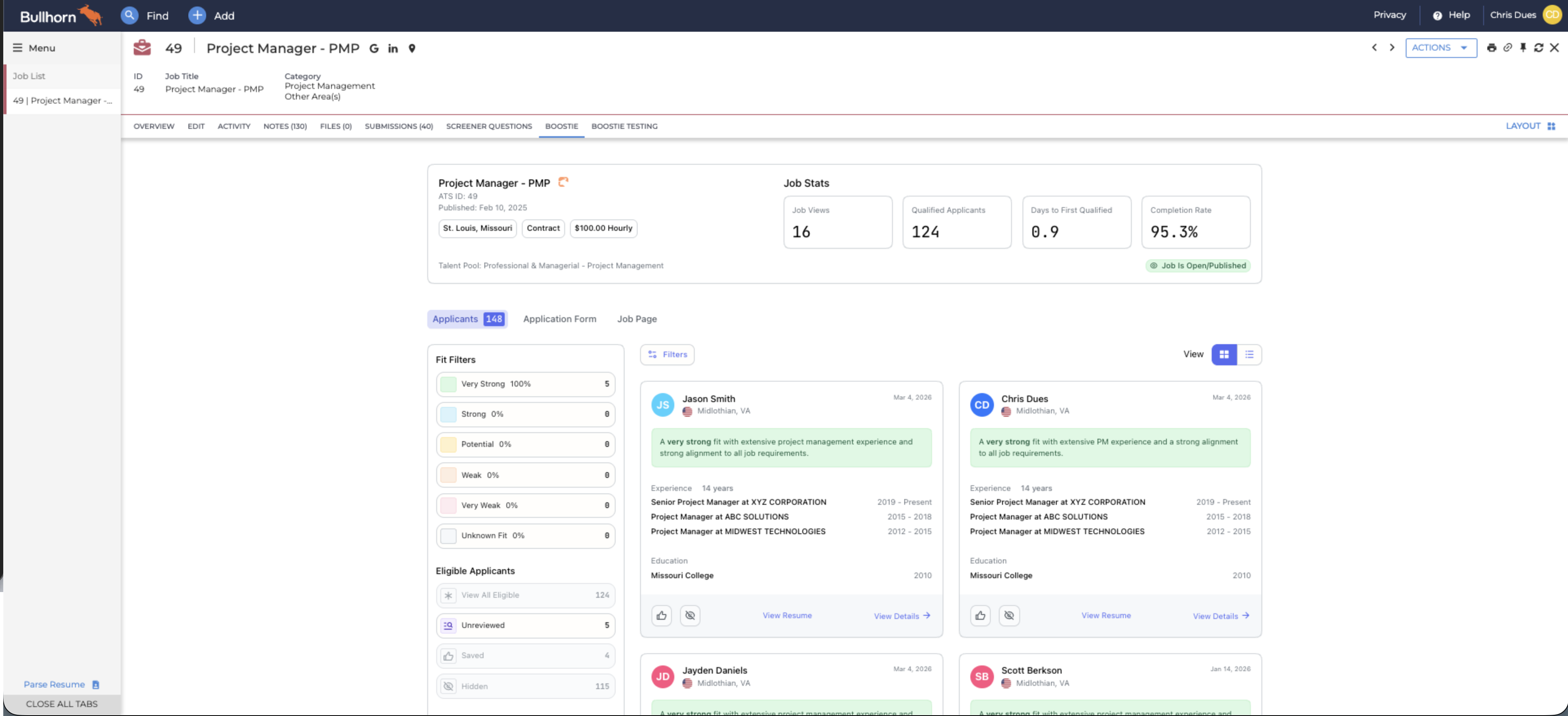Hide Chris Dues applicant with eye-slash icon

point(1009,616)
